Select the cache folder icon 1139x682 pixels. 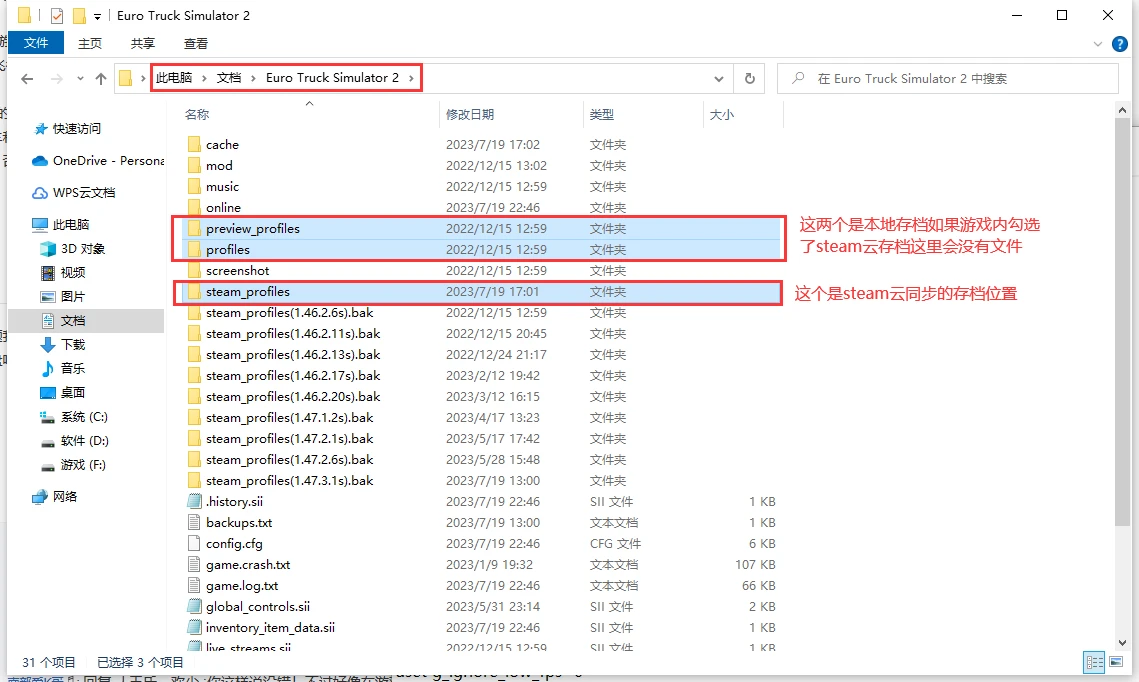tap(194, 144)
